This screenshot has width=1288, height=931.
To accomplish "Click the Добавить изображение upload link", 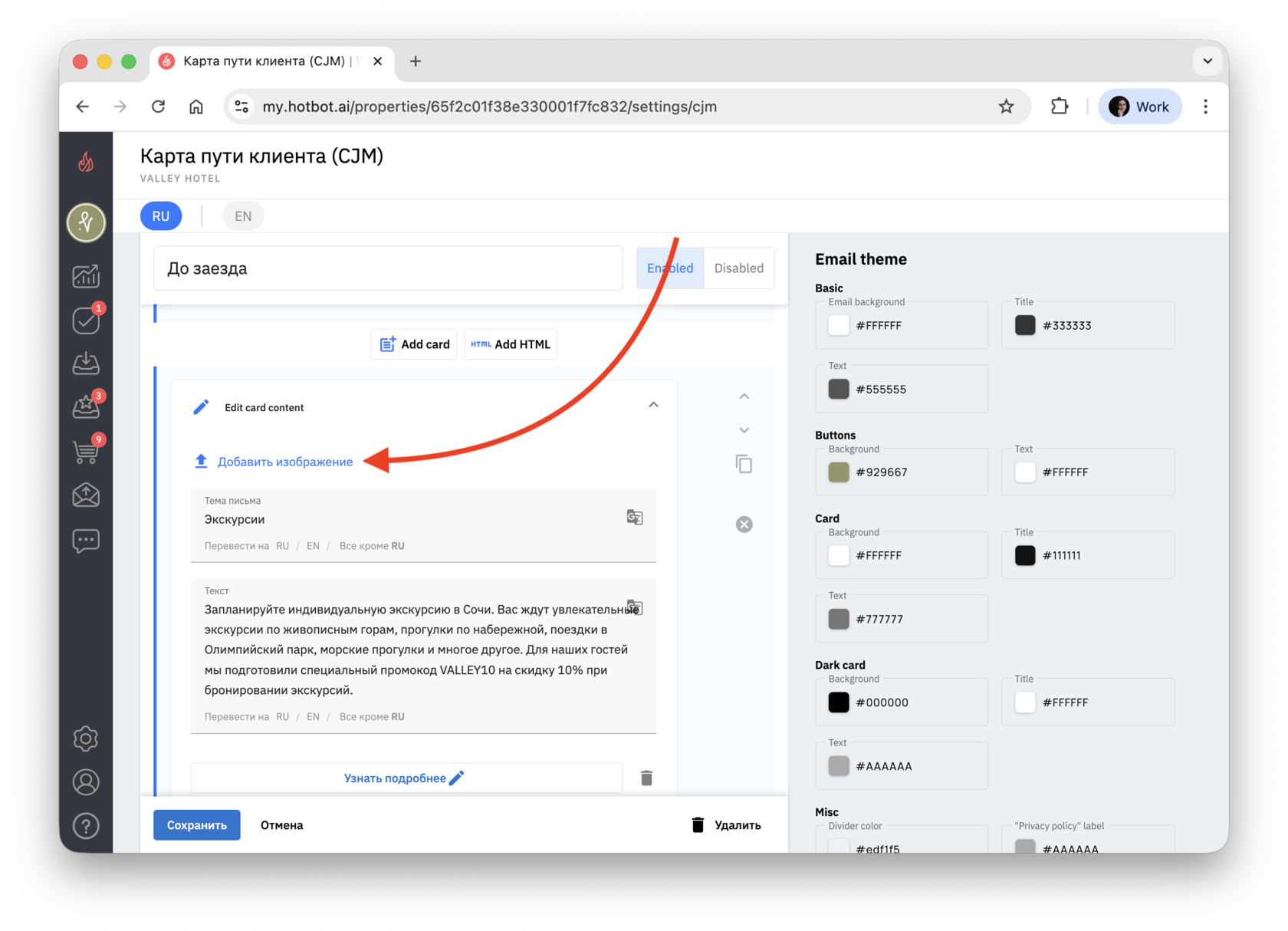I will pyautogui.click(x=274, y=462).
